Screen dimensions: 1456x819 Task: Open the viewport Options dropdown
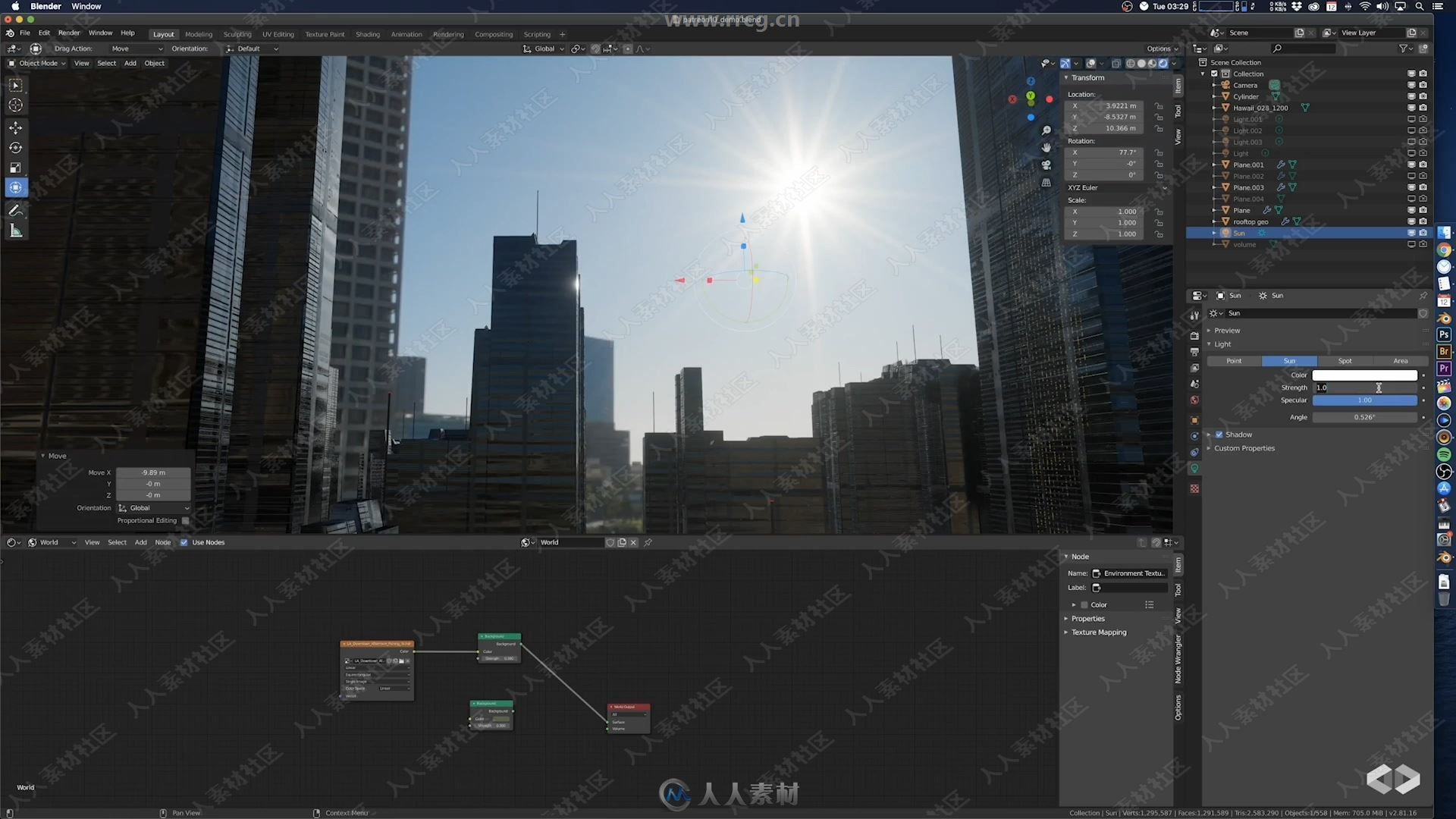coord(1162,49)
